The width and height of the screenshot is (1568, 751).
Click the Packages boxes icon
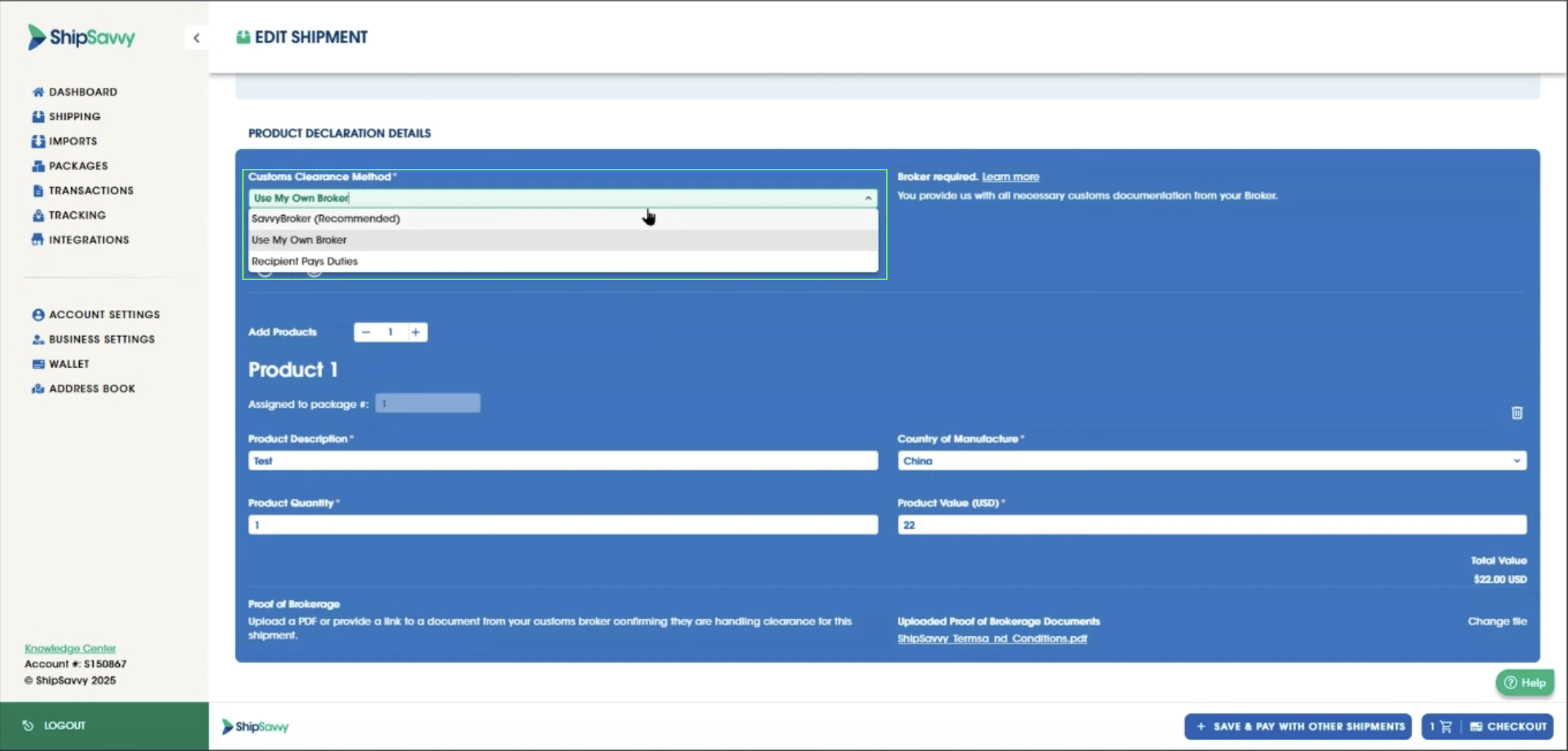click(38, 166)
